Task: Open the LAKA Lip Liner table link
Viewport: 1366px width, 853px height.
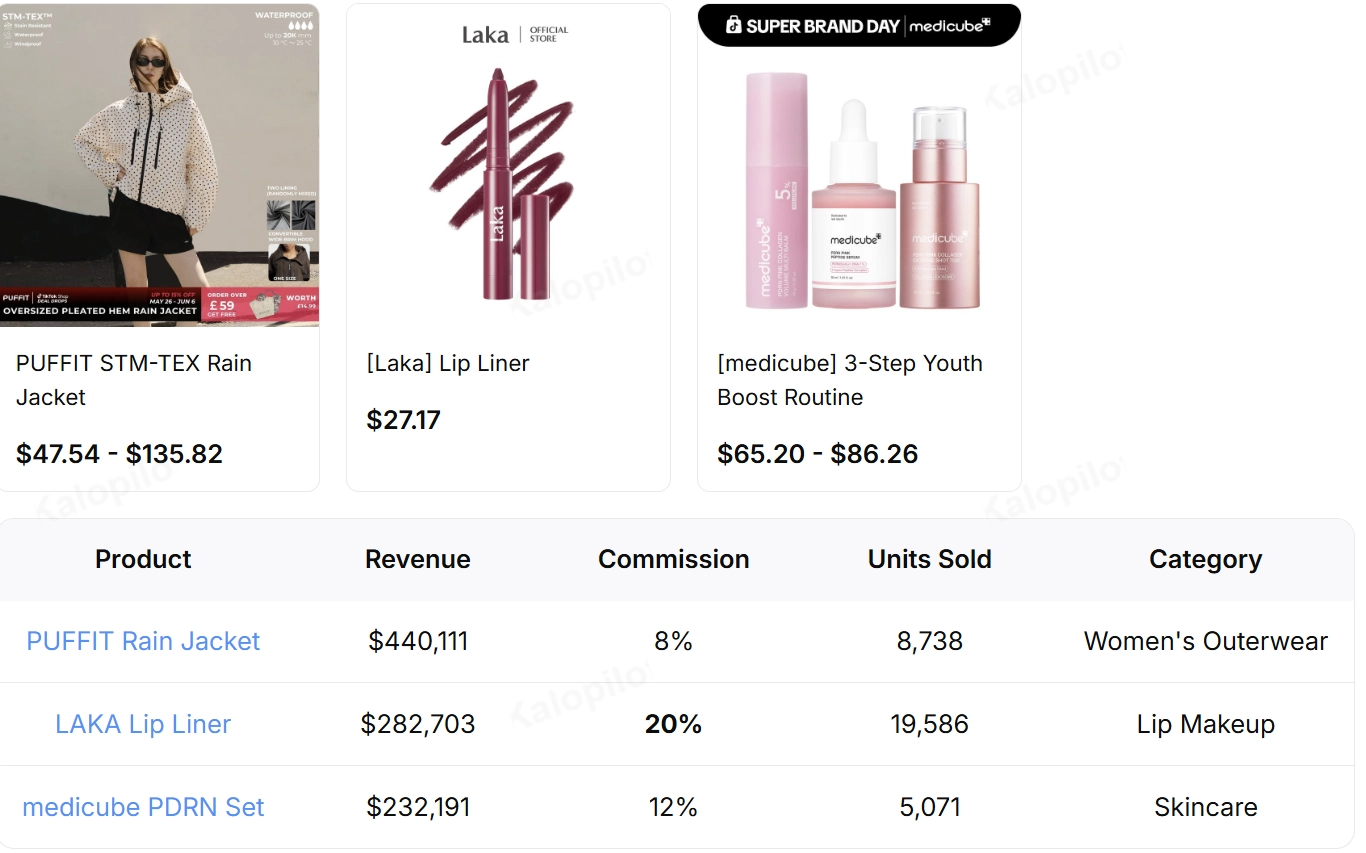Action: pos(143,724)
